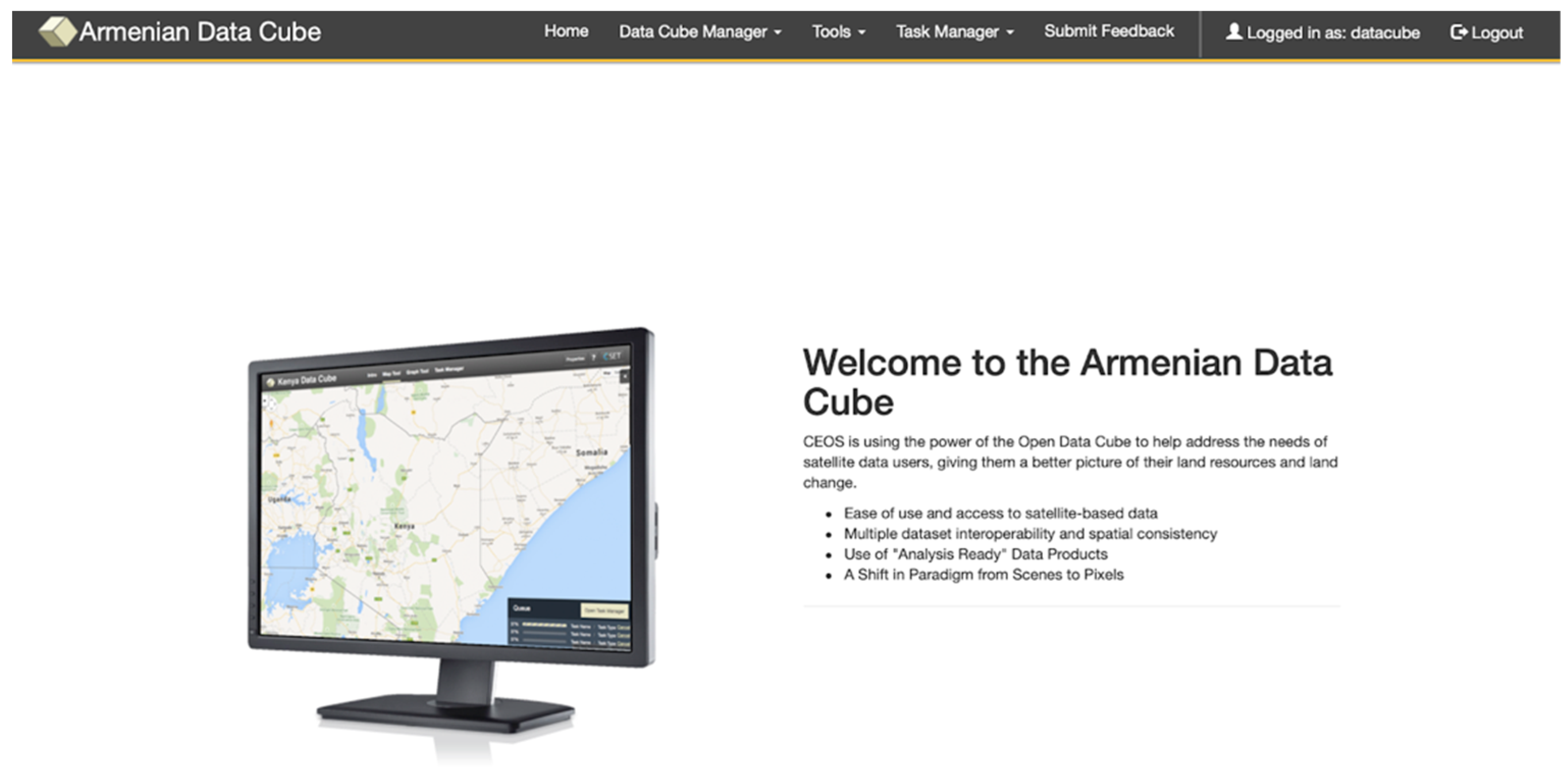Open the Submit Feedback page

(1108, 31)
